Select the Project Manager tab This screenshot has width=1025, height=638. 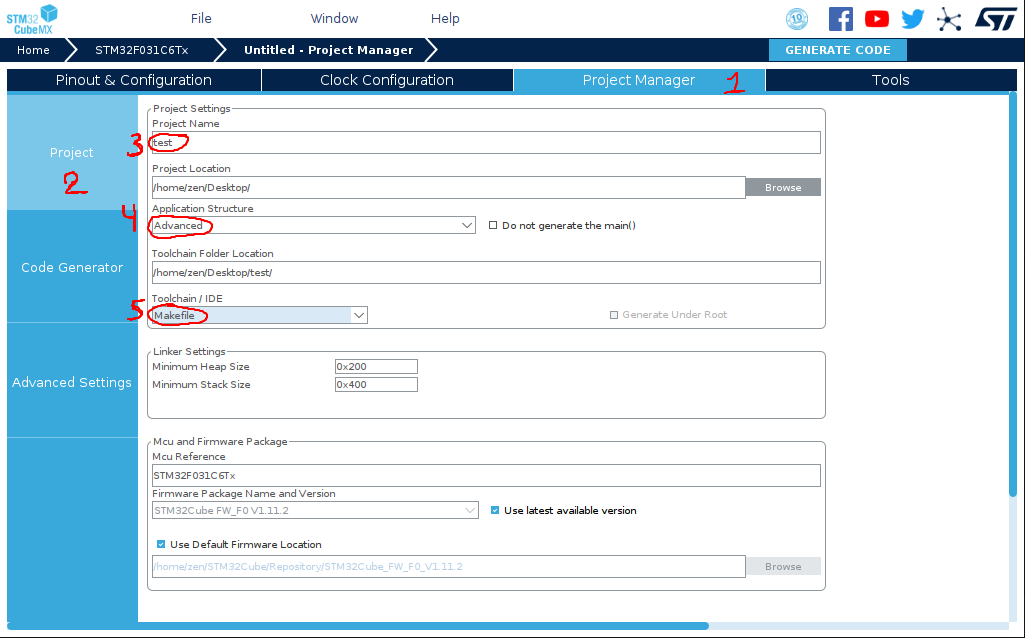[x=639, y=80]
